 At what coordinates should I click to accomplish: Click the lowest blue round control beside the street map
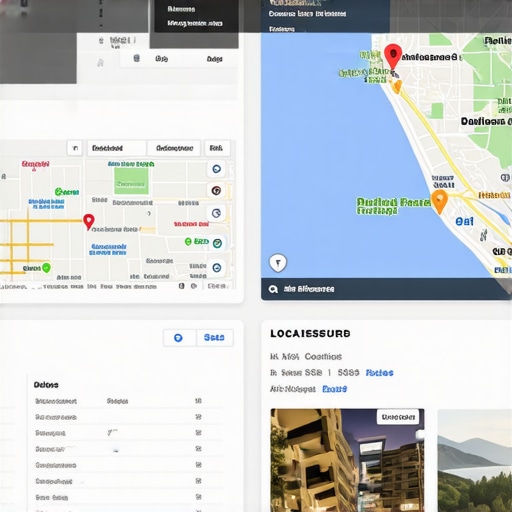tap(217, 268)
